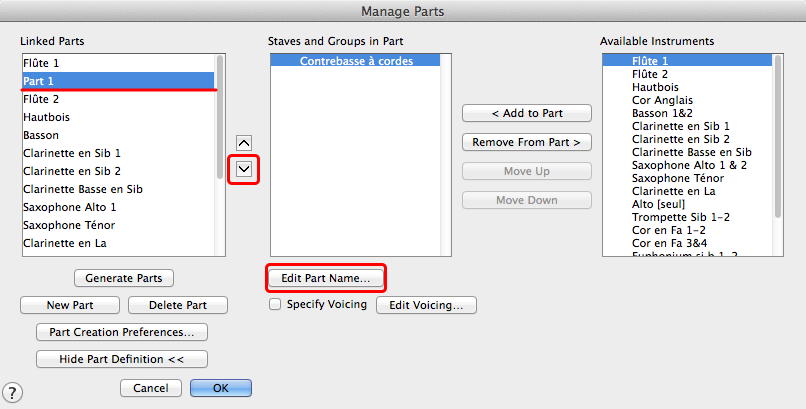
Task: Cancel the Manage Parts dialog
Action: point(150,387)
